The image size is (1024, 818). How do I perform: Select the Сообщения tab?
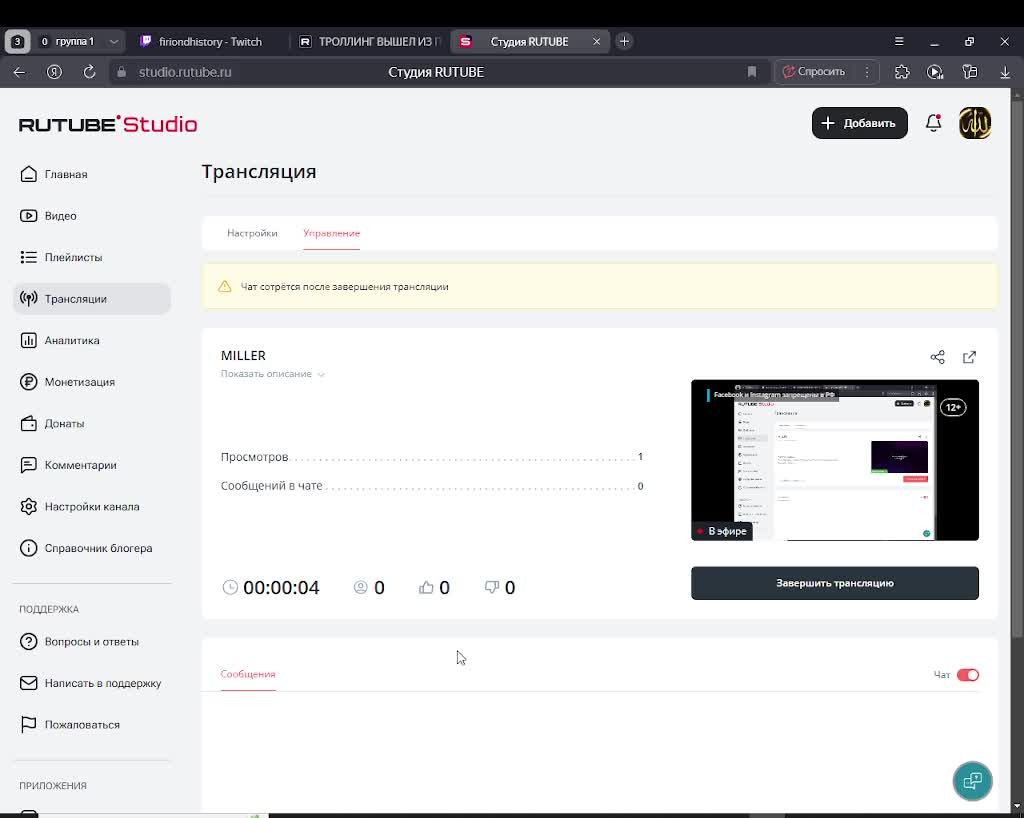[248, 674]
